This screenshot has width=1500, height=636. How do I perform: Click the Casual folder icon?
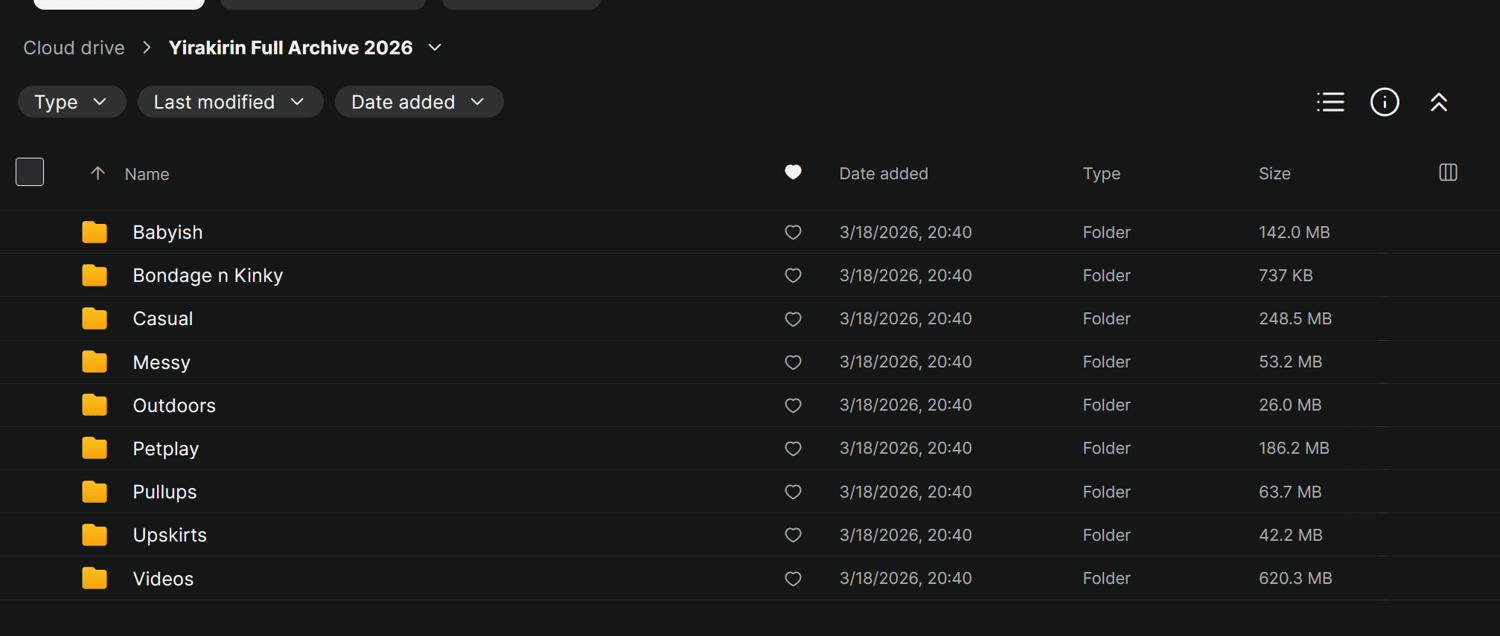tap(95, 319)
